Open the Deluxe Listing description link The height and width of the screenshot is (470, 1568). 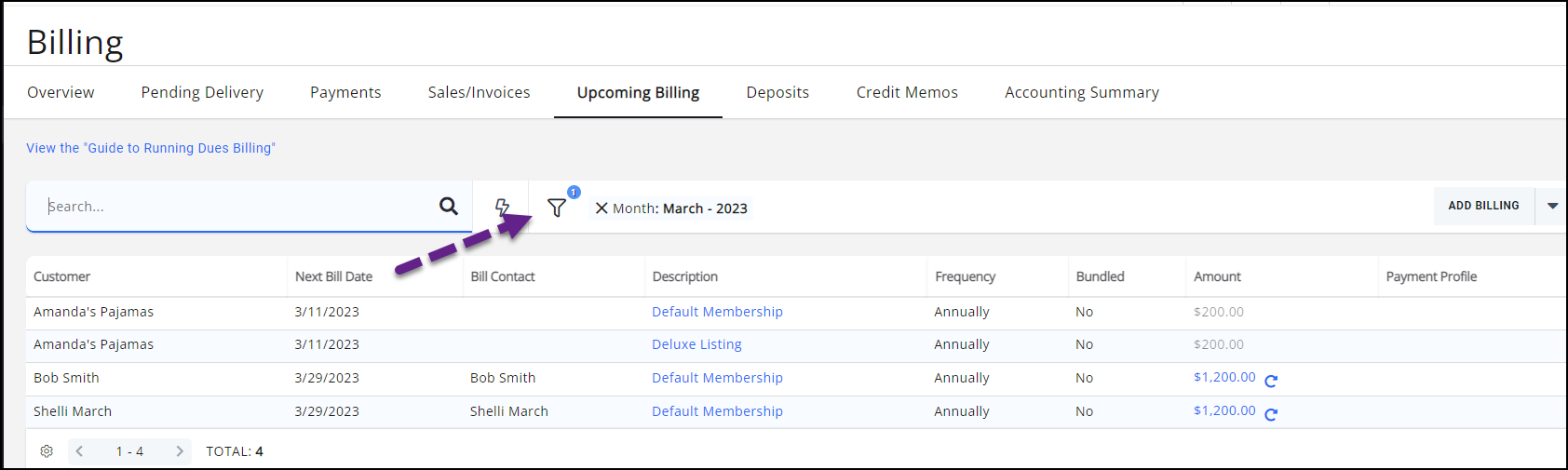coord(696,344)
